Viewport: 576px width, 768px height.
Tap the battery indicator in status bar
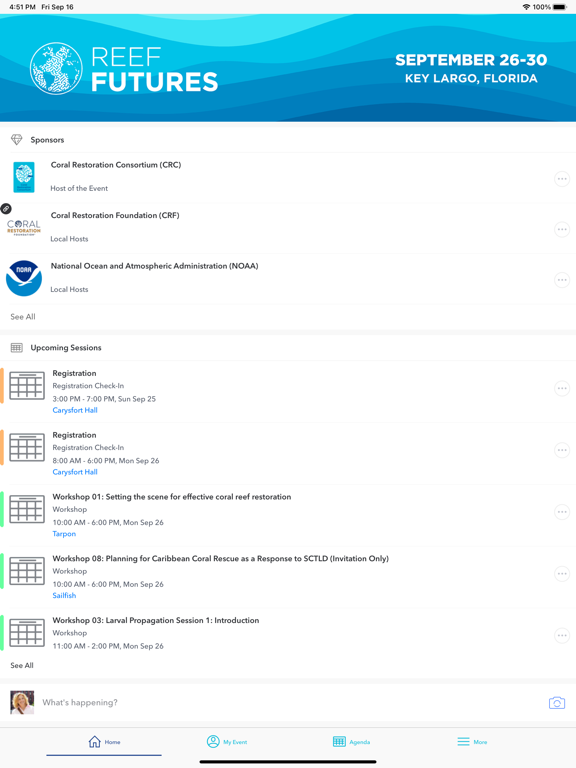[x=560, y=7]
